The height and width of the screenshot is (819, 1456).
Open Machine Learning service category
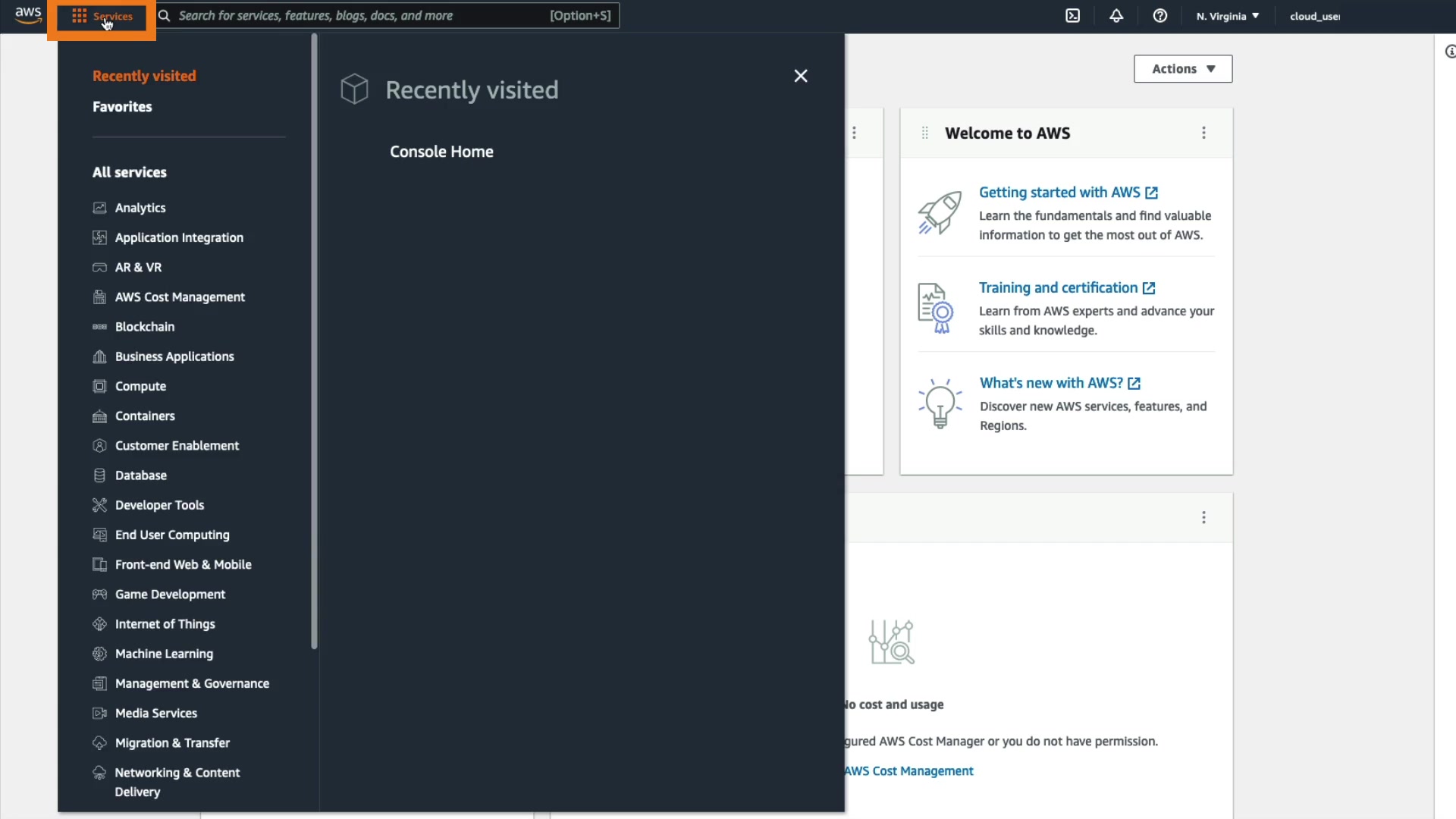click(164, 654)
